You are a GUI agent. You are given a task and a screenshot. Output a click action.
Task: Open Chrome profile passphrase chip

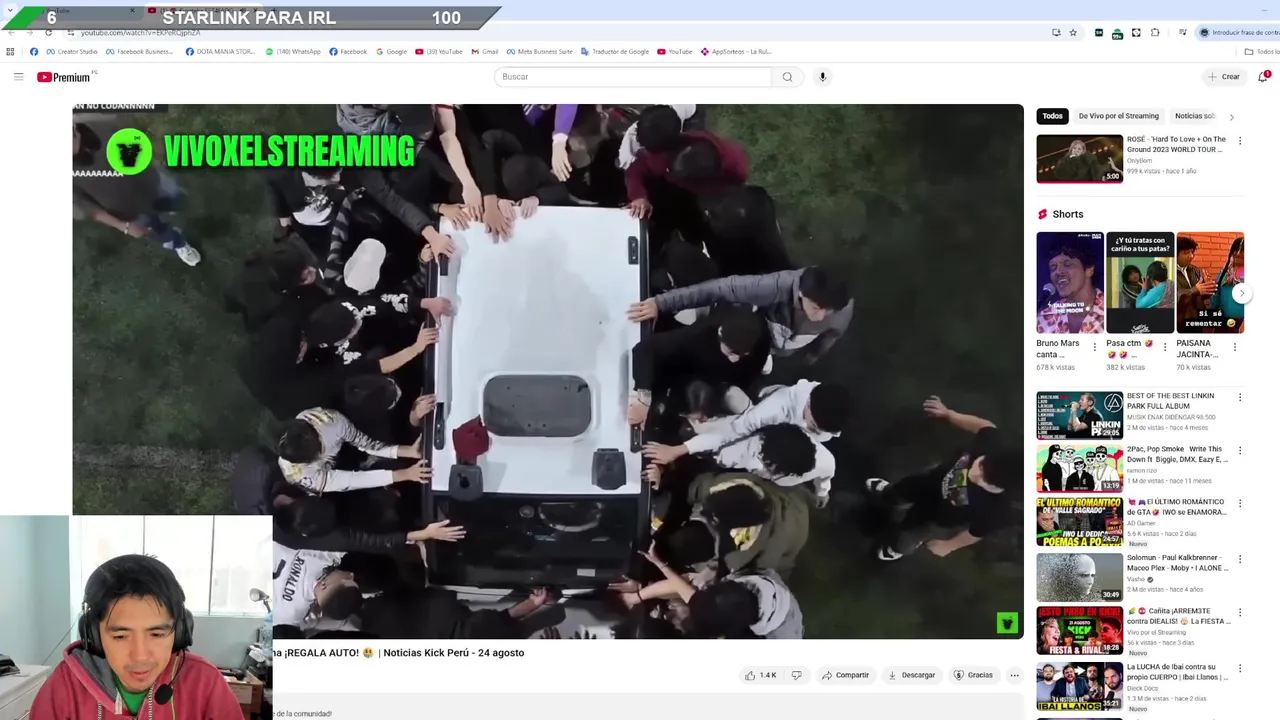[1238, 33]
